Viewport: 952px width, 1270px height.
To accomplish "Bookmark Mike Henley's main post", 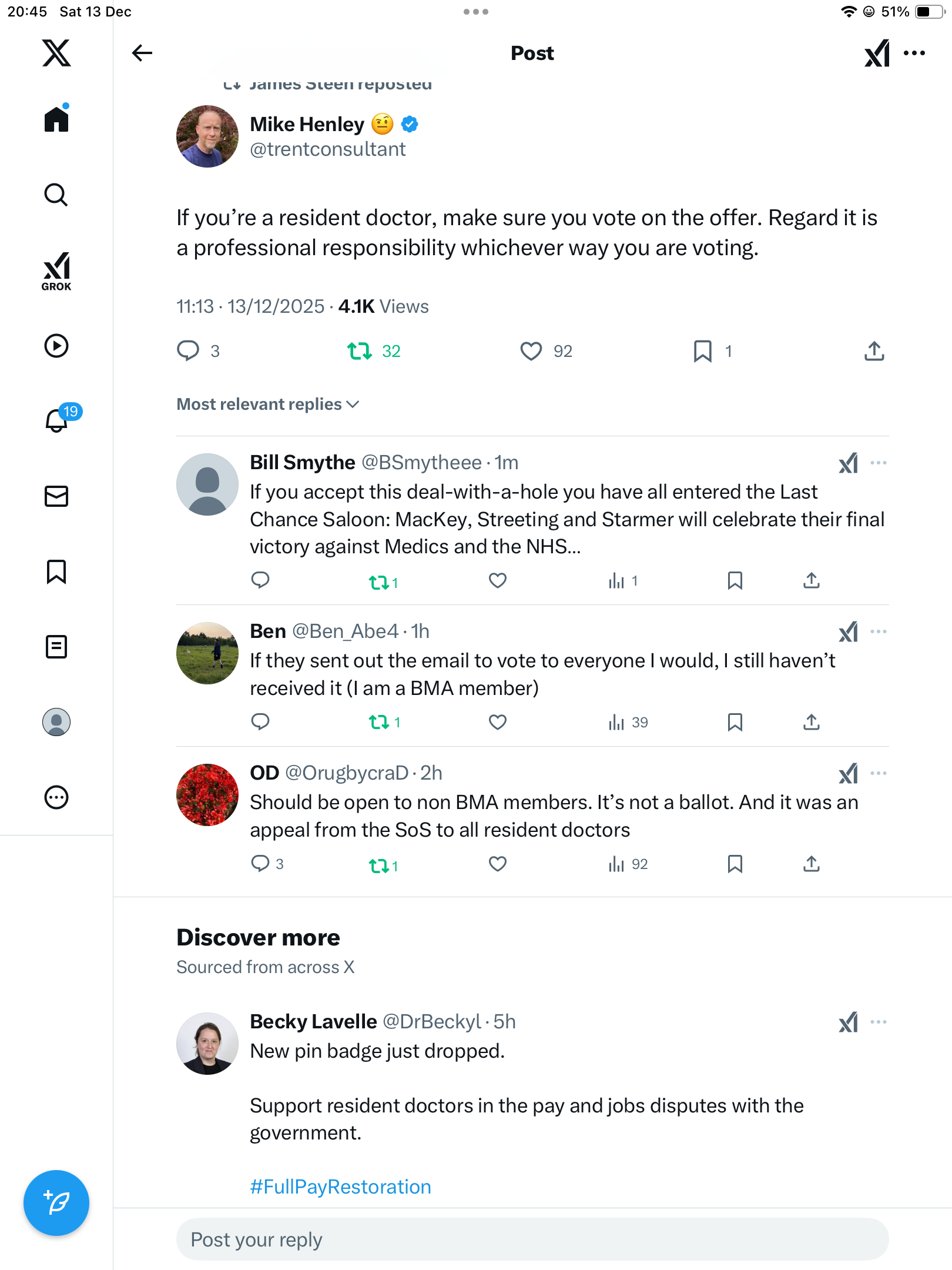I will point(702,351).
